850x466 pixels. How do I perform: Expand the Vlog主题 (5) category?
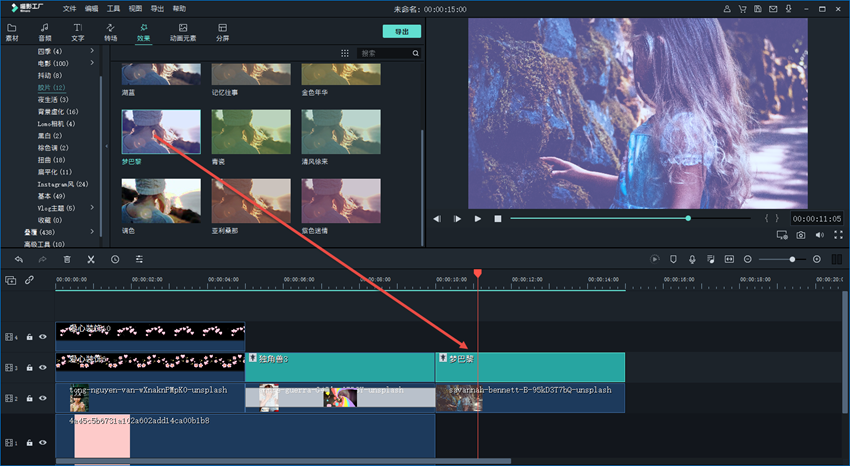click(x=93, y=208)
